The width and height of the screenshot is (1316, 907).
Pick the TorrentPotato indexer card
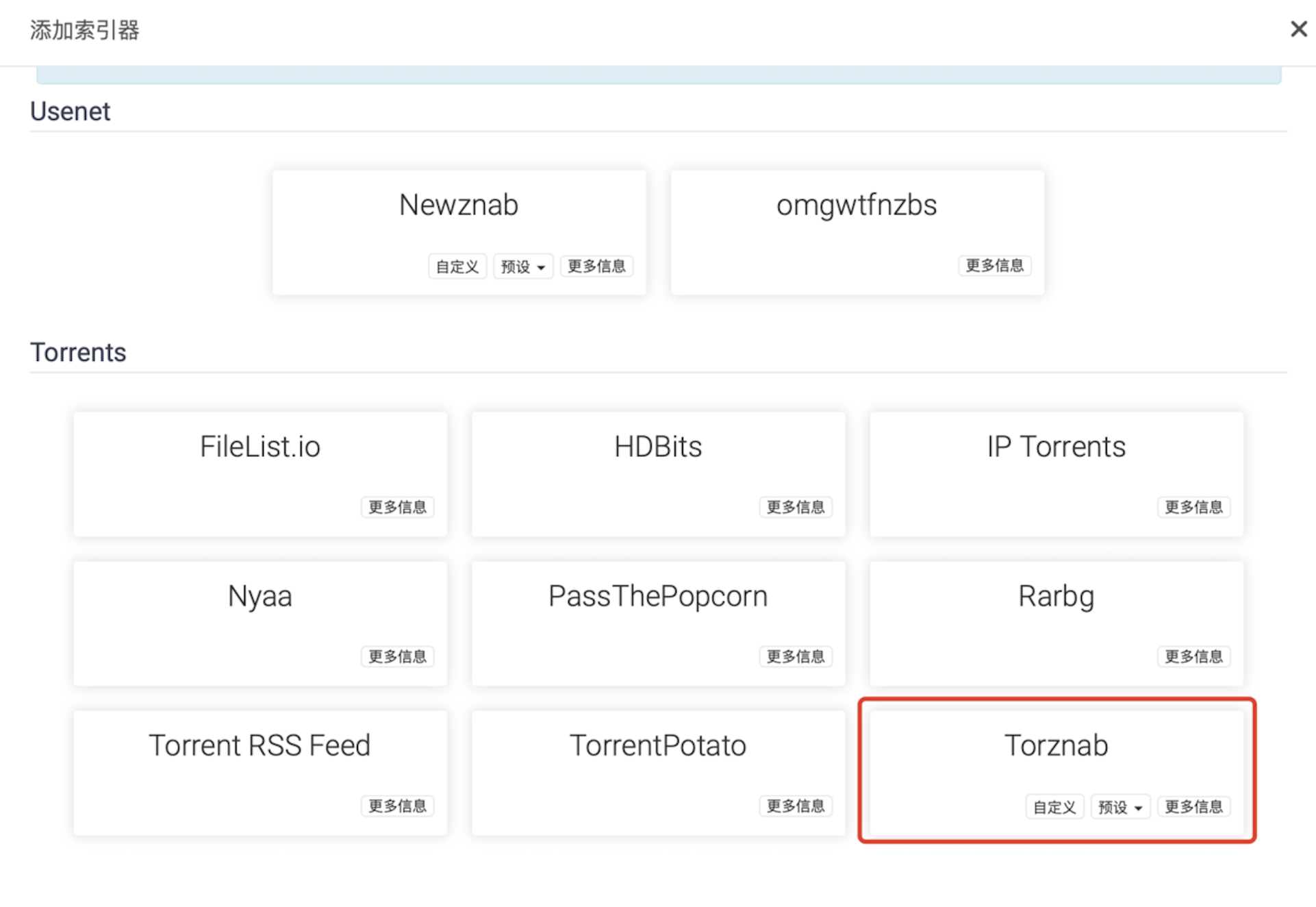[x=657, y=759]
